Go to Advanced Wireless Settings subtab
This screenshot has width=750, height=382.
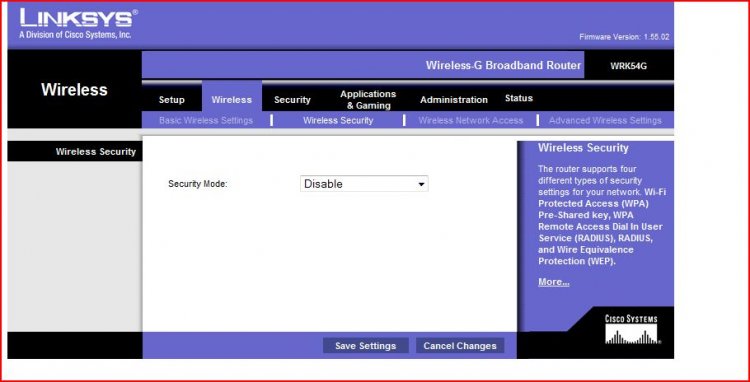click(x=605, y=120)
